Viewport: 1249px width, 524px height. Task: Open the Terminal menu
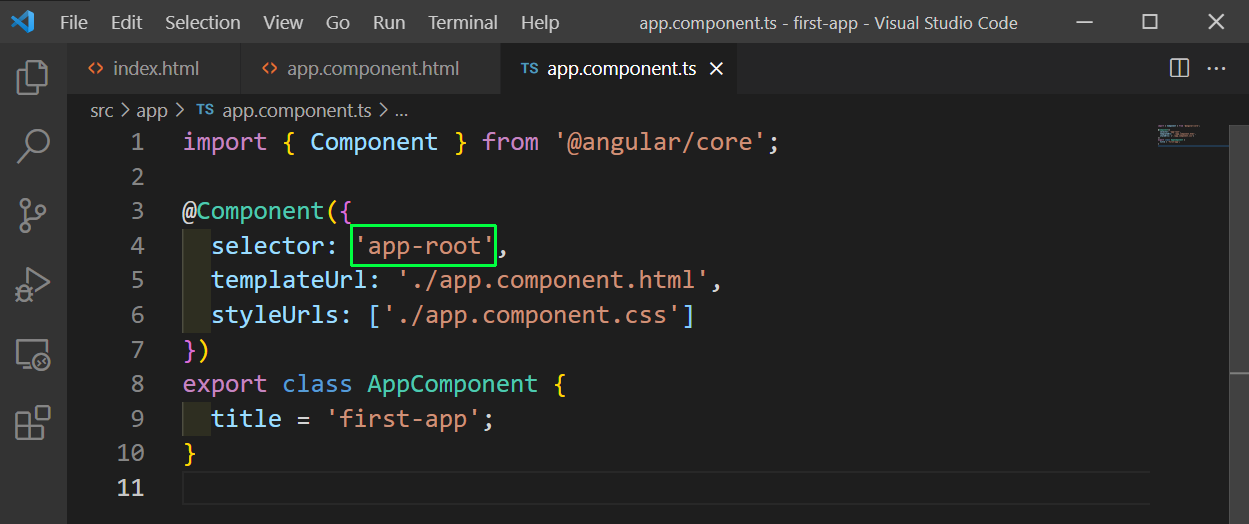coord(463,22)
